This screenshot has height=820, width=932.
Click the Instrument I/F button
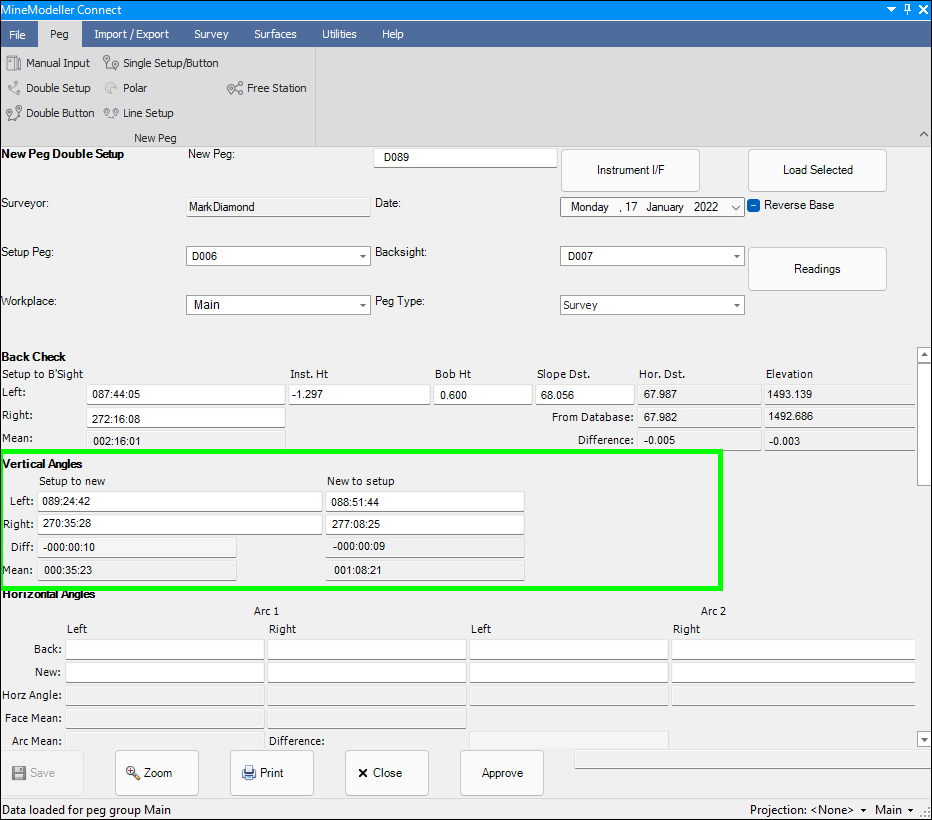pos(630,170)
